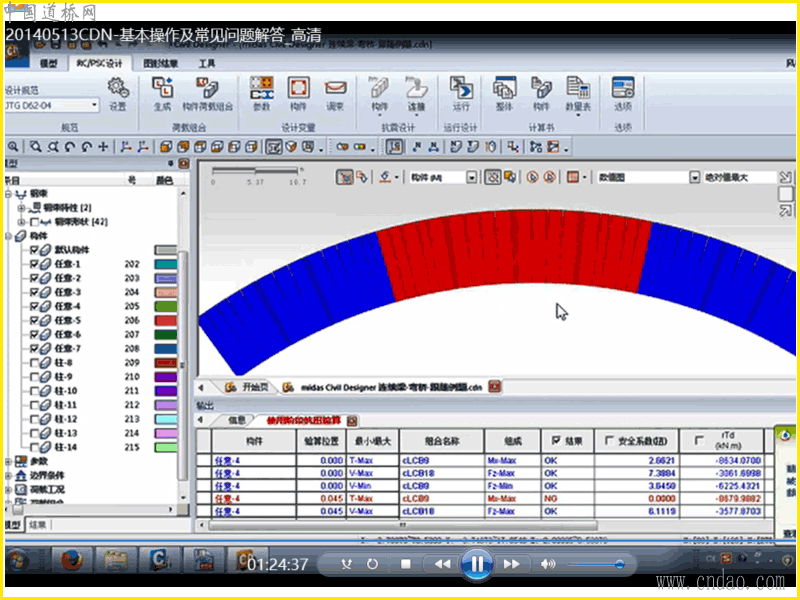Click the arrow icon at viewport top-right
This screenshot has width=800, height=600.
(x=785, y=177)
